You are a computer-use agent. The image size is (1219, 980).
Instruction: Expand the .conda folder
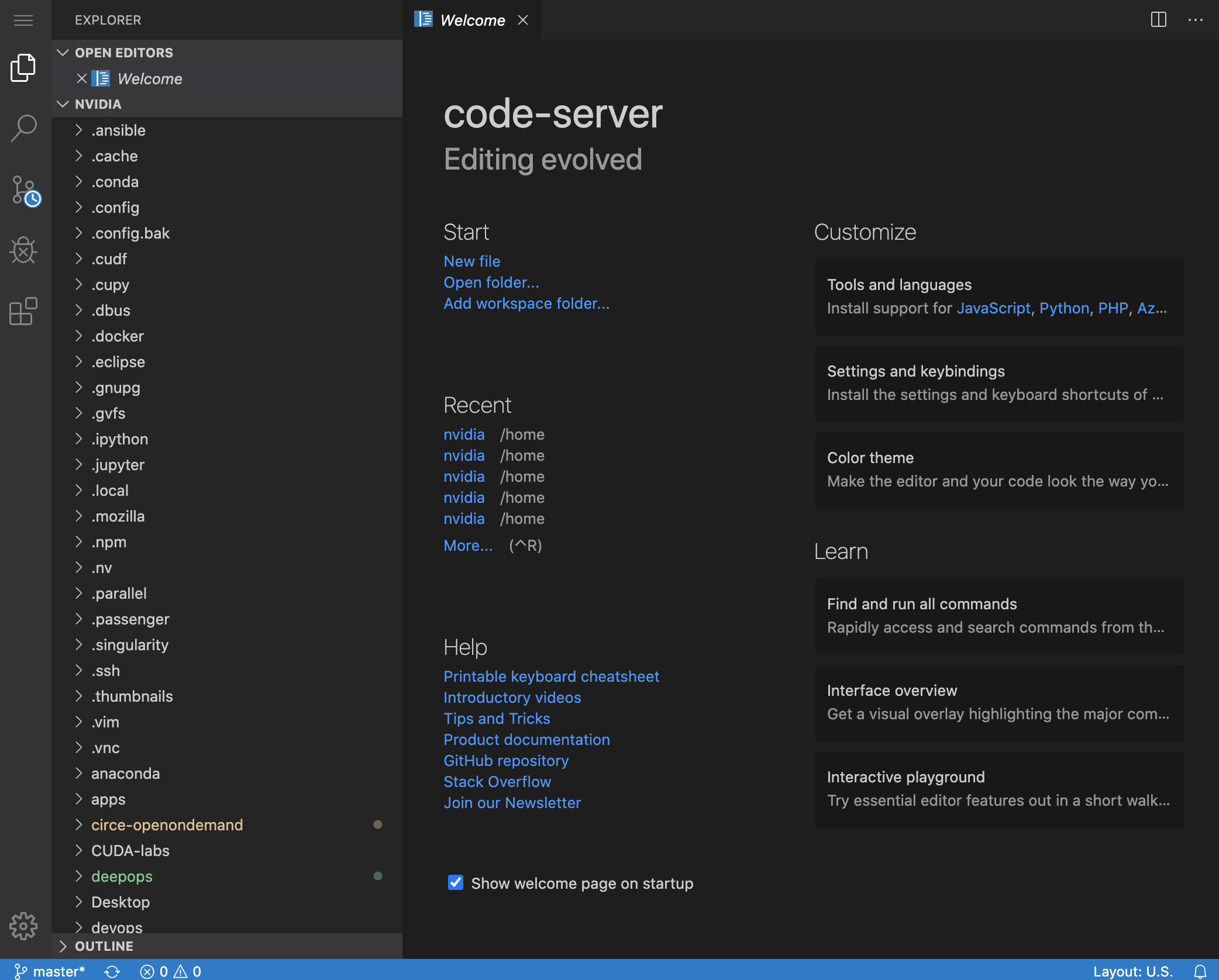[x=227, y=181]
